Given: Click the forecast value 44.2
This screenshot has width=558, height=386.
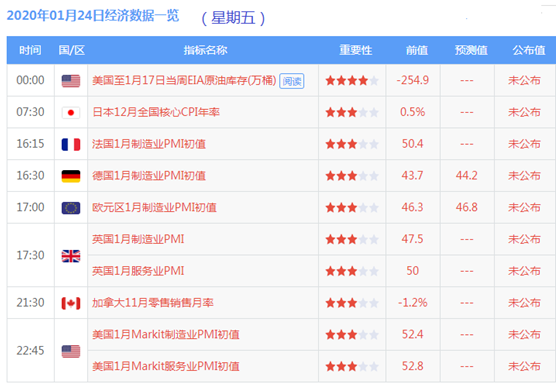Looking at the screenshot, I should (467, 175).
